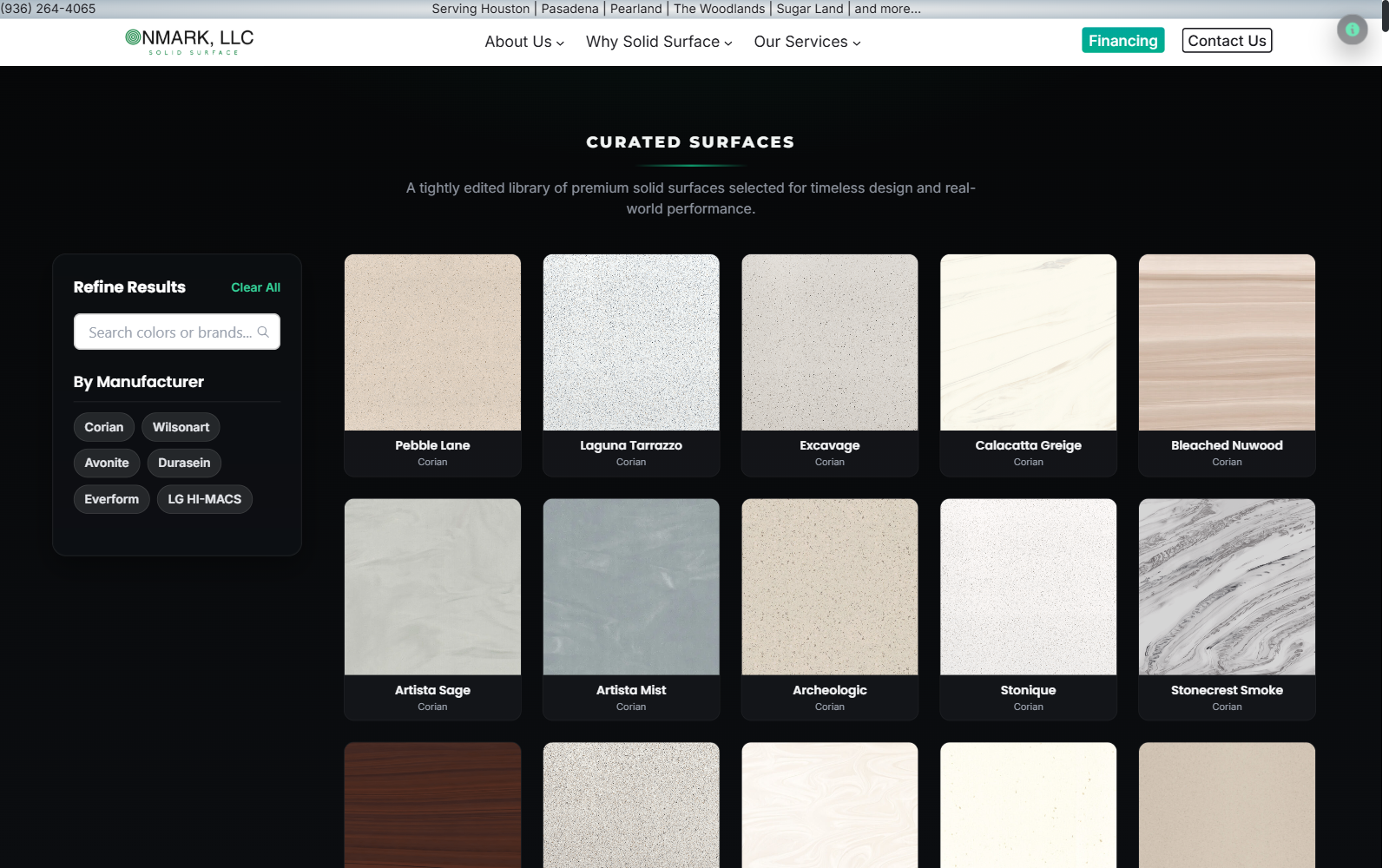The height and width of the screenshot is (868, 1389).
Task: Toggle the Wilsonart manufacturer filter
Action: [x=181, y=426]
